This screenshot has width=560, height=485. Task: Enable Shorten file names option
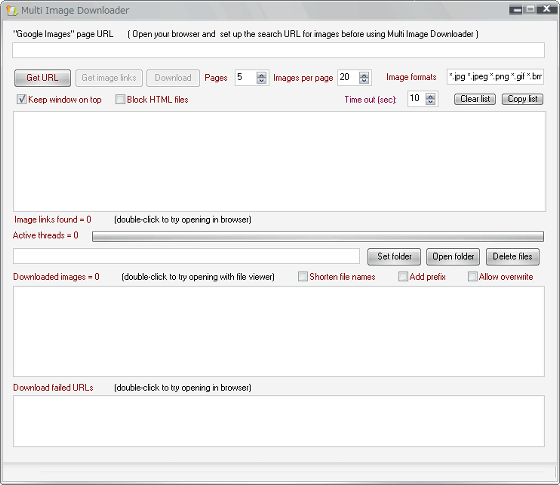click(x=302, y=276)
